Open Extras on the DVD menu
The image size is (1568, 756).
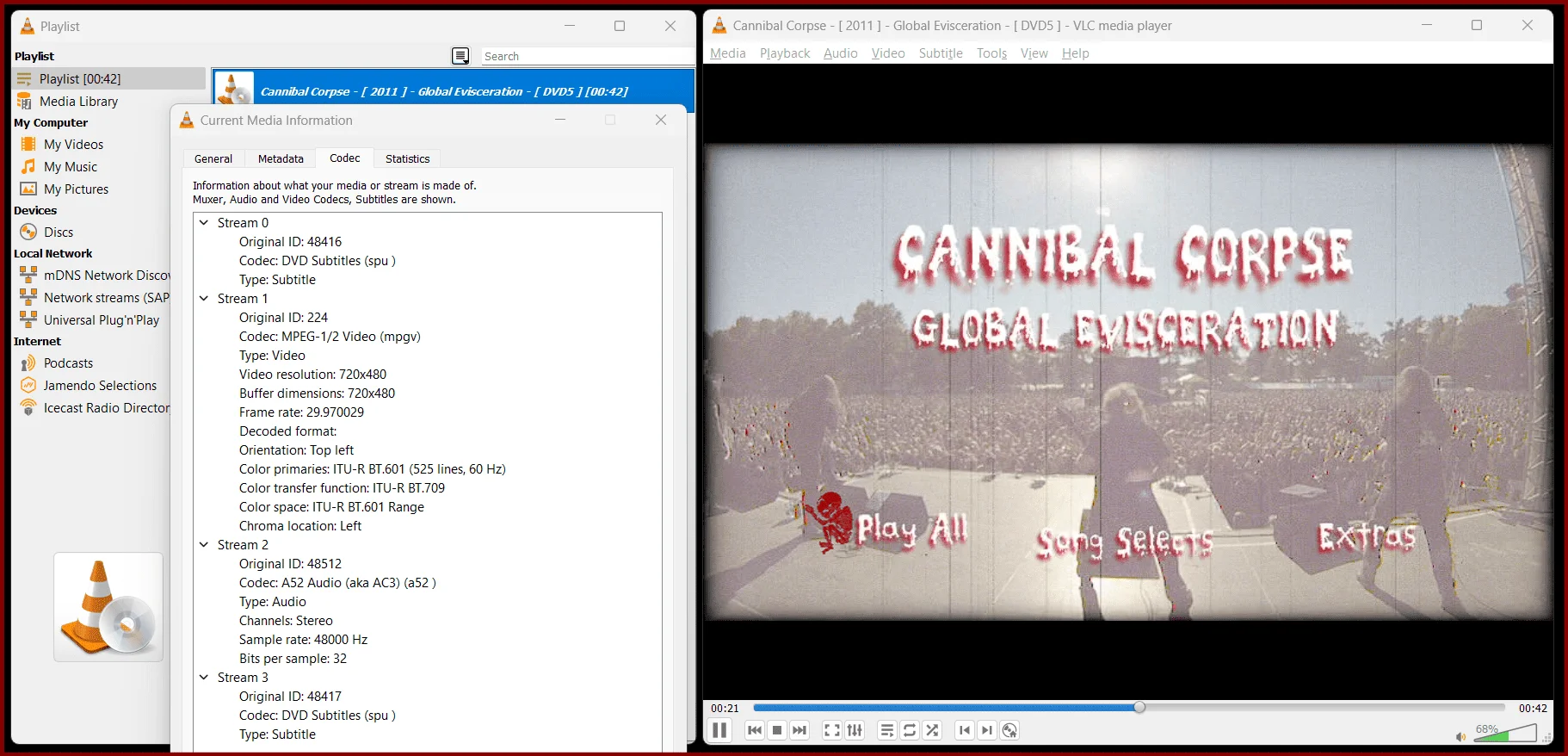pyautogui.click(x=1367, y=536)
